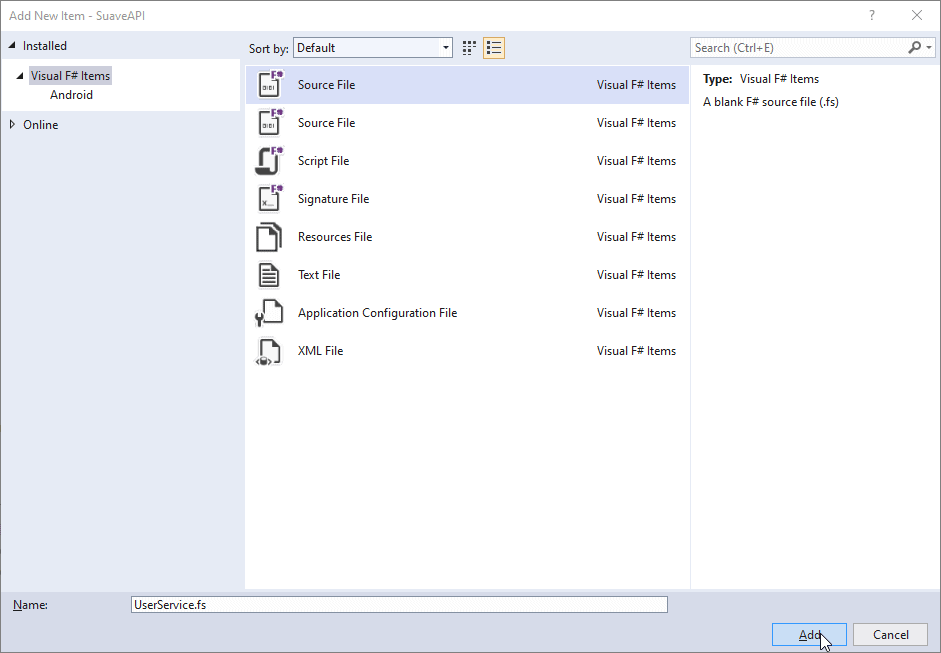The image size is (941, 653).
Task: Close the Add New Item dialog
Action: 917,16
